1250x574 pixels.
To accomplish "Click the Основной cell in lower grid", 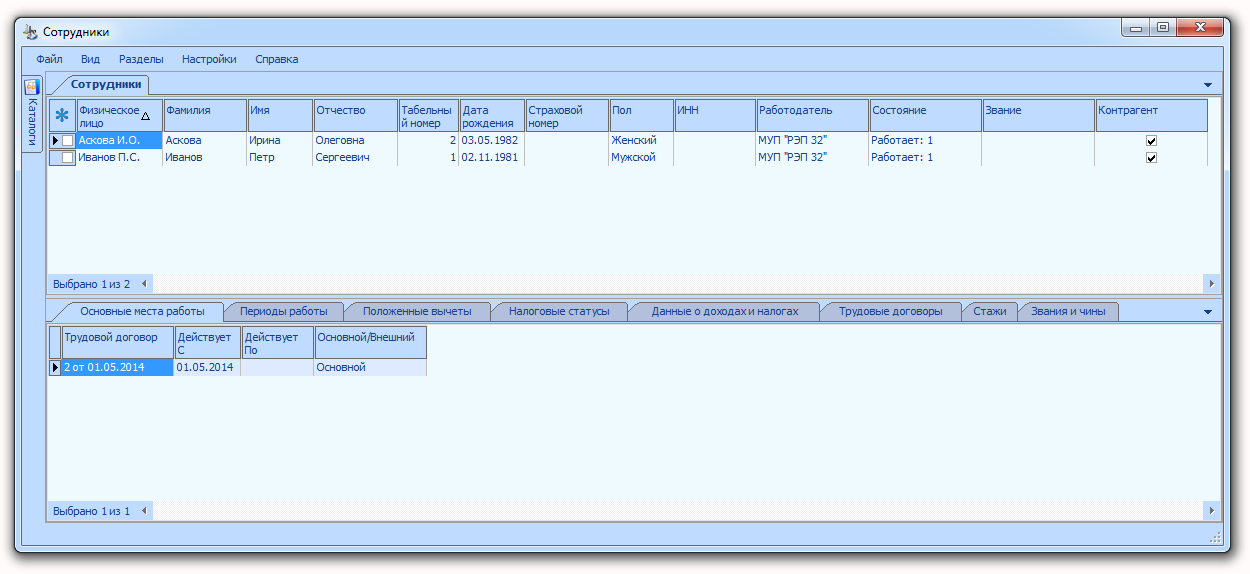I will 371,368.
